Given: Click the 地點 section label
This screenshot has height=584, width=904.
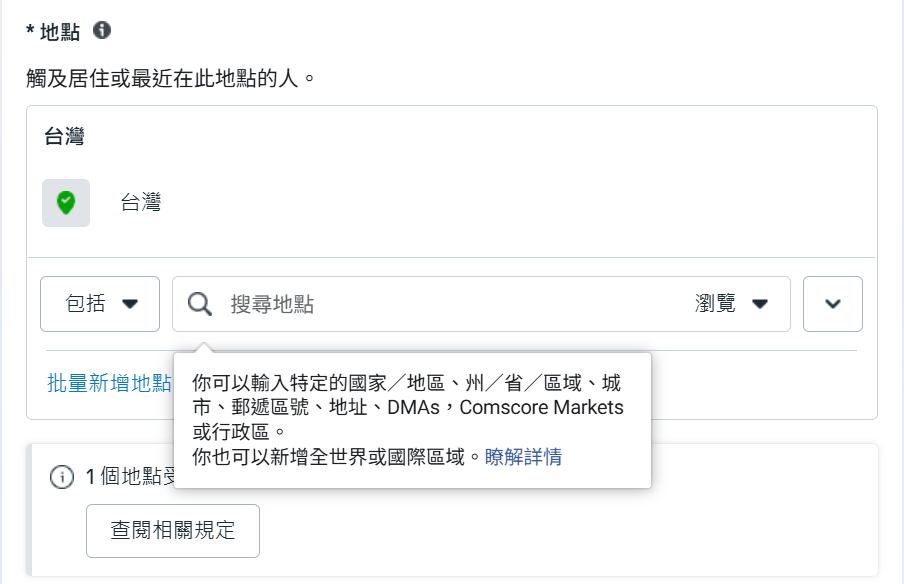Looking at the screenshot, I should click(61, 31).
